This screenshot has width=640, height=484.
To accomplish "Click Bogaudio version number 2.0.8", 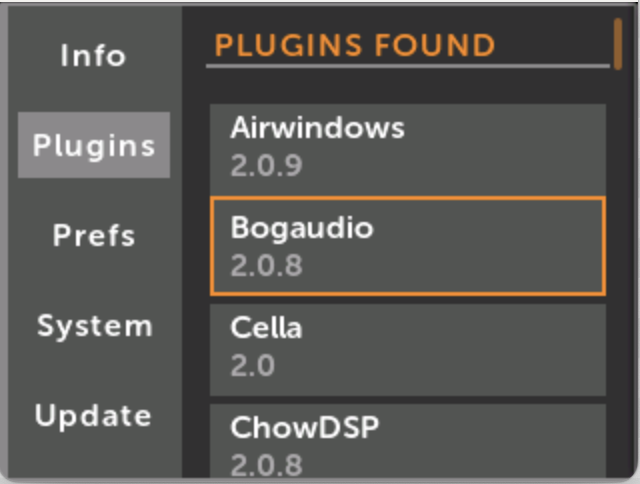I will click(x=266, y=265).
